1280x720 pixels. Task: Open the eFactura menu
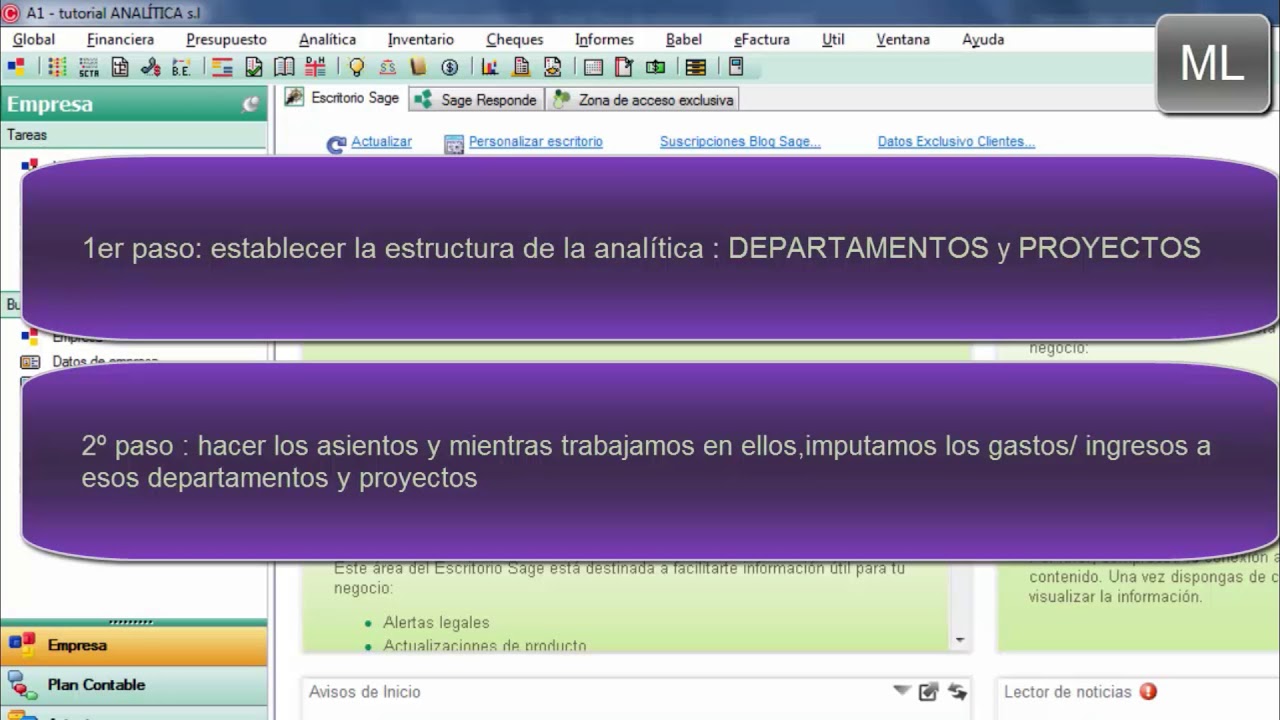(x=762, y=39)
